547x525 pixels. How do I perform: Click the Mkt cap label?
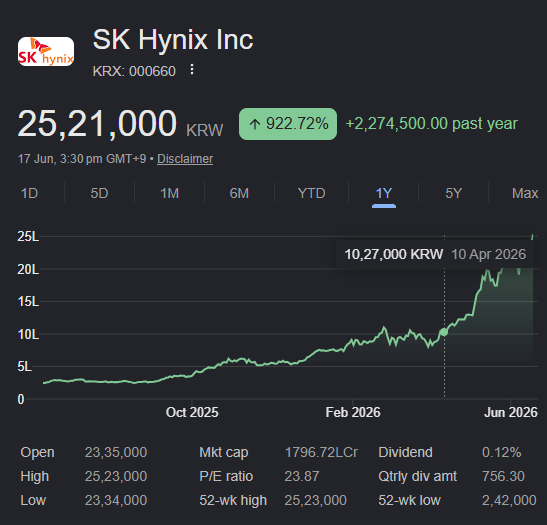point(224,452)
